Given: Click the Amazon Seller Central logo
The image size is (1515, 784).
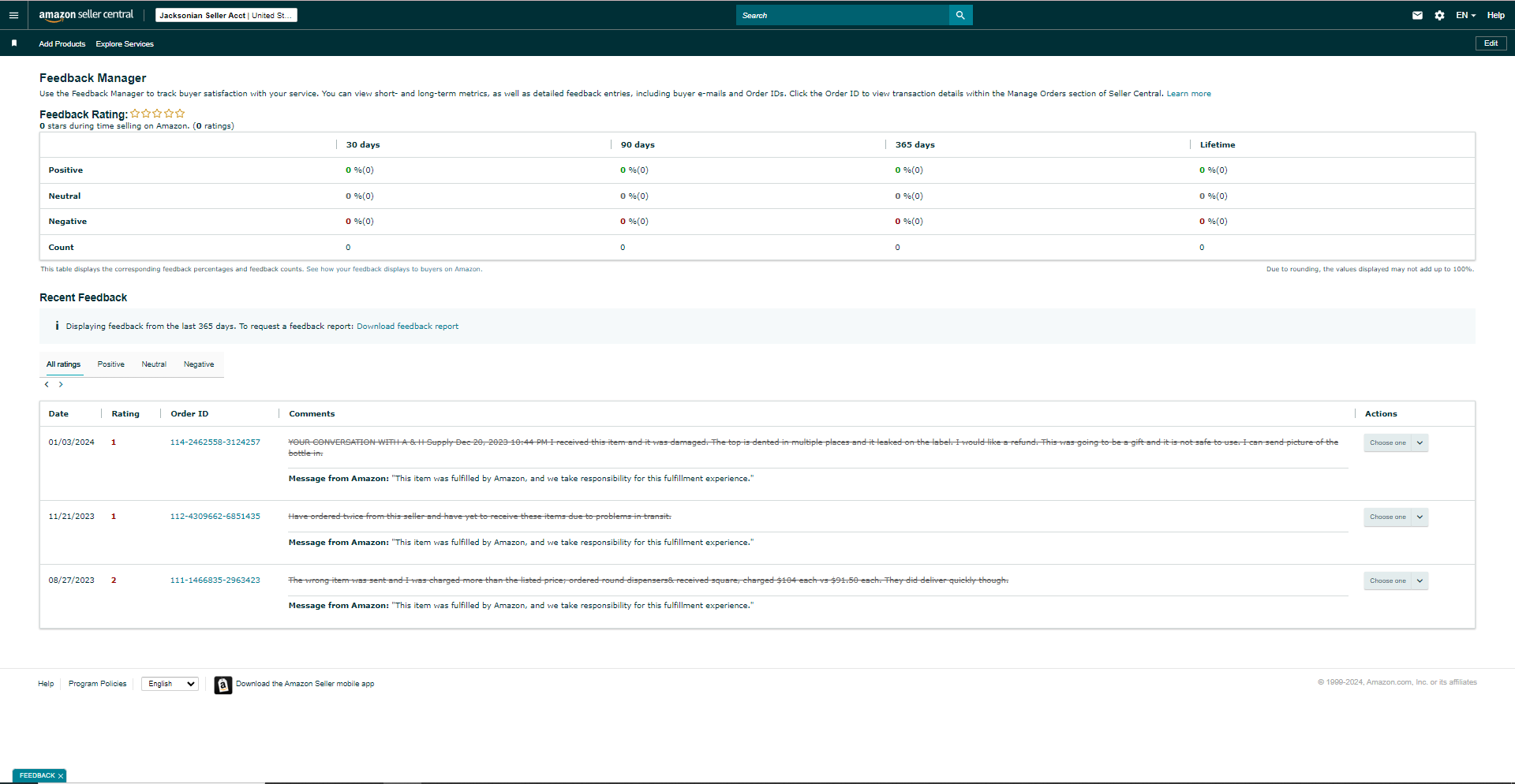Looking at the screenshot, I should (86, 15).
